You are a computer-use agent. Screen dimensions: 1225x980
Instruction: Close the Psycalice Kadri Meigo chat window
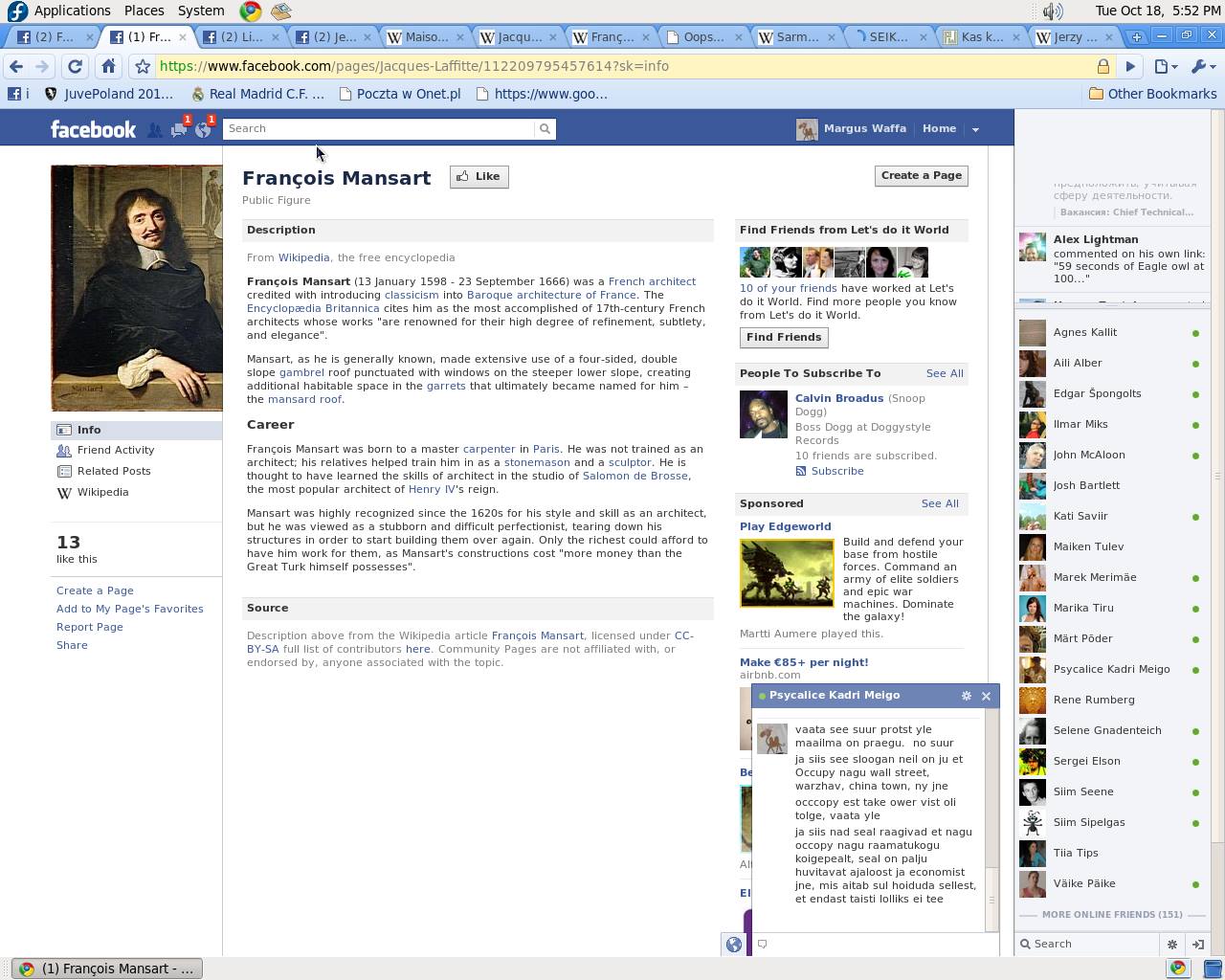[986, 696]
